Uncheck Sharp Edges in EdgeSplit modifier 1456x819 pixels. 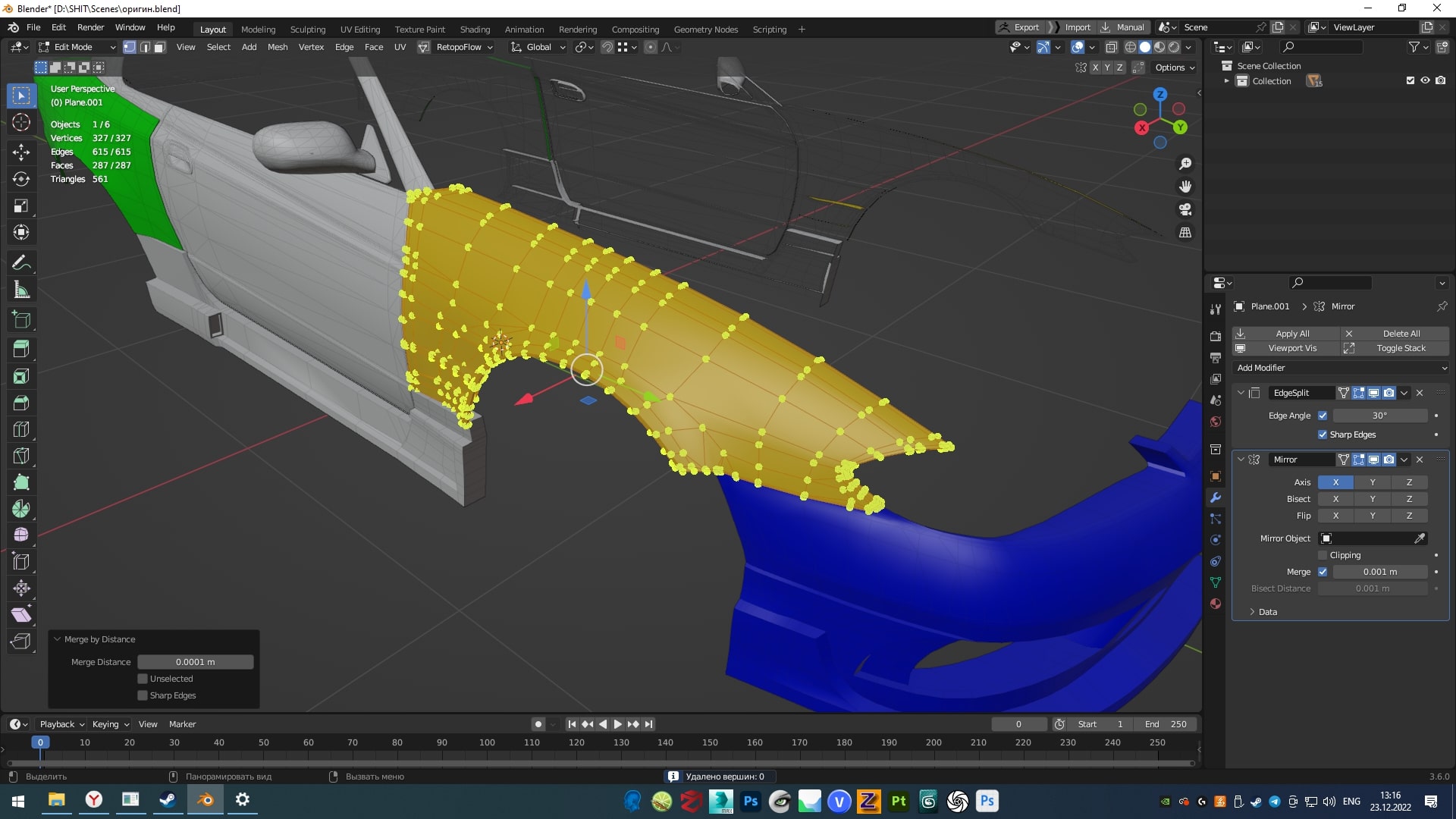[1323, 435]
